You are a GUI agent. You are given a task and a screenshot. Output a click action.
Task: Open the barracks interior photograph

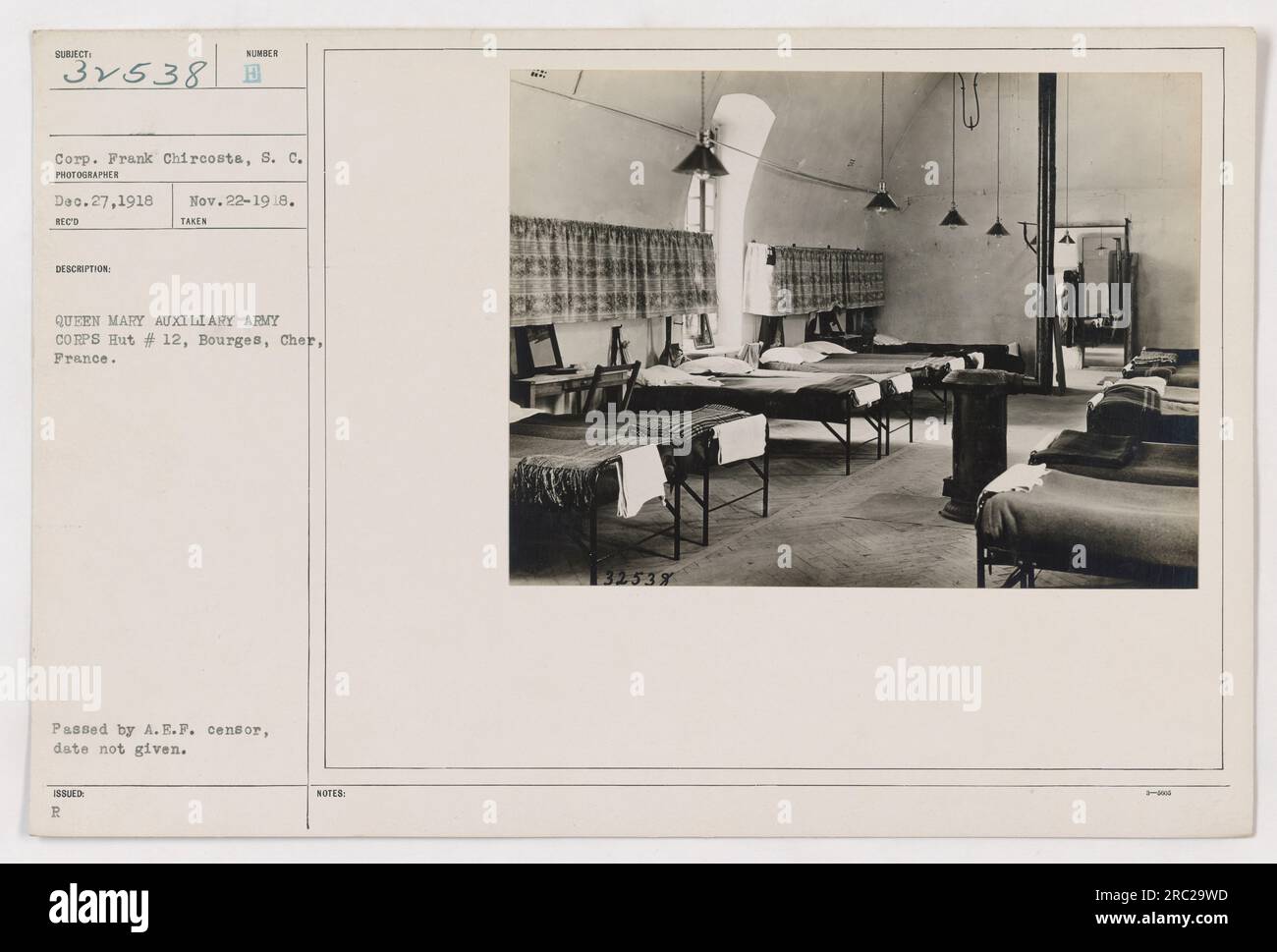[854, 329]
